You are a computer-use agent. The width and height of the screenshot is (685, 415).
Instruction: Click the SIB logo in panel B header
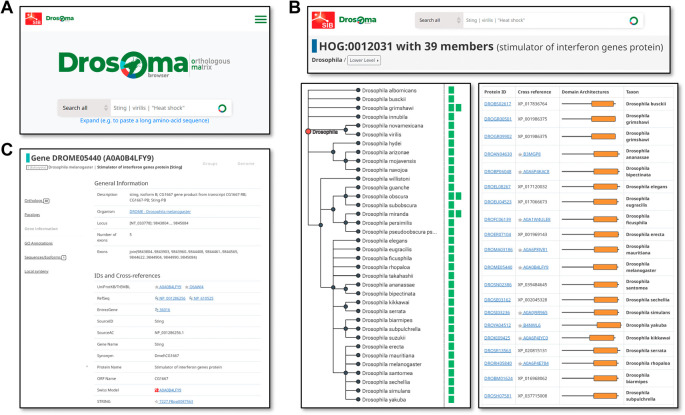click(323, 21)
